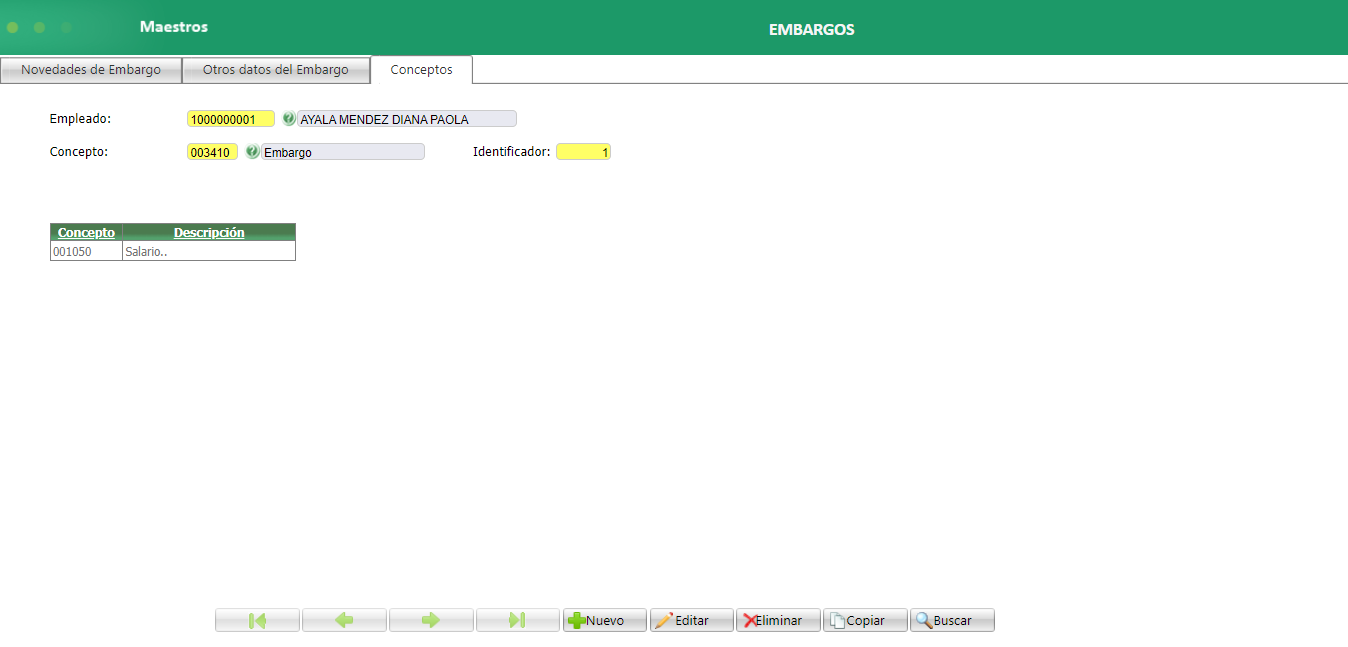Image resolution: width=1348 pixels, height=647 pixels.
Task: Sort by the Descripción column header
Action: [209, 232]
